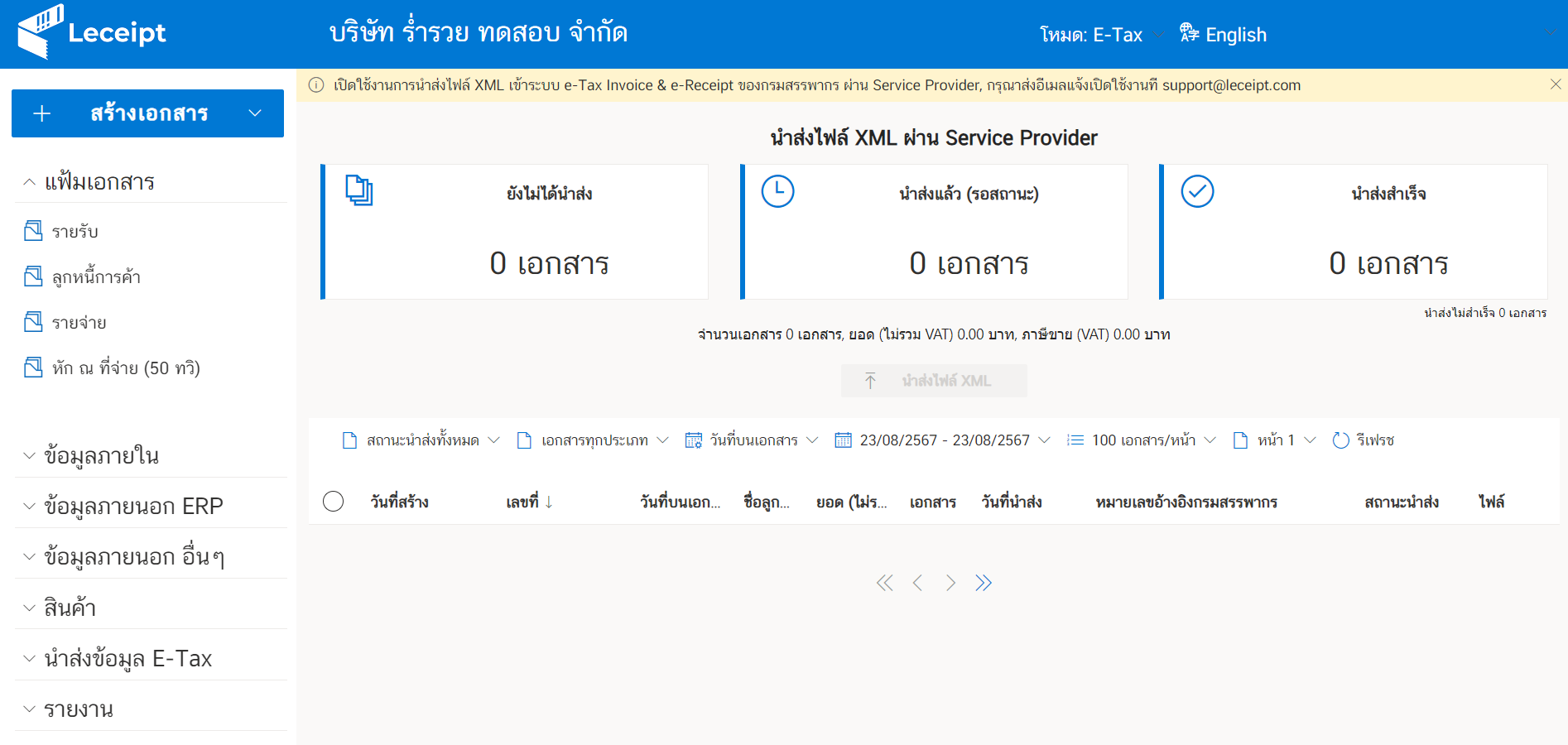Go to the next page using the pagination arrow

tap(950, 583)
